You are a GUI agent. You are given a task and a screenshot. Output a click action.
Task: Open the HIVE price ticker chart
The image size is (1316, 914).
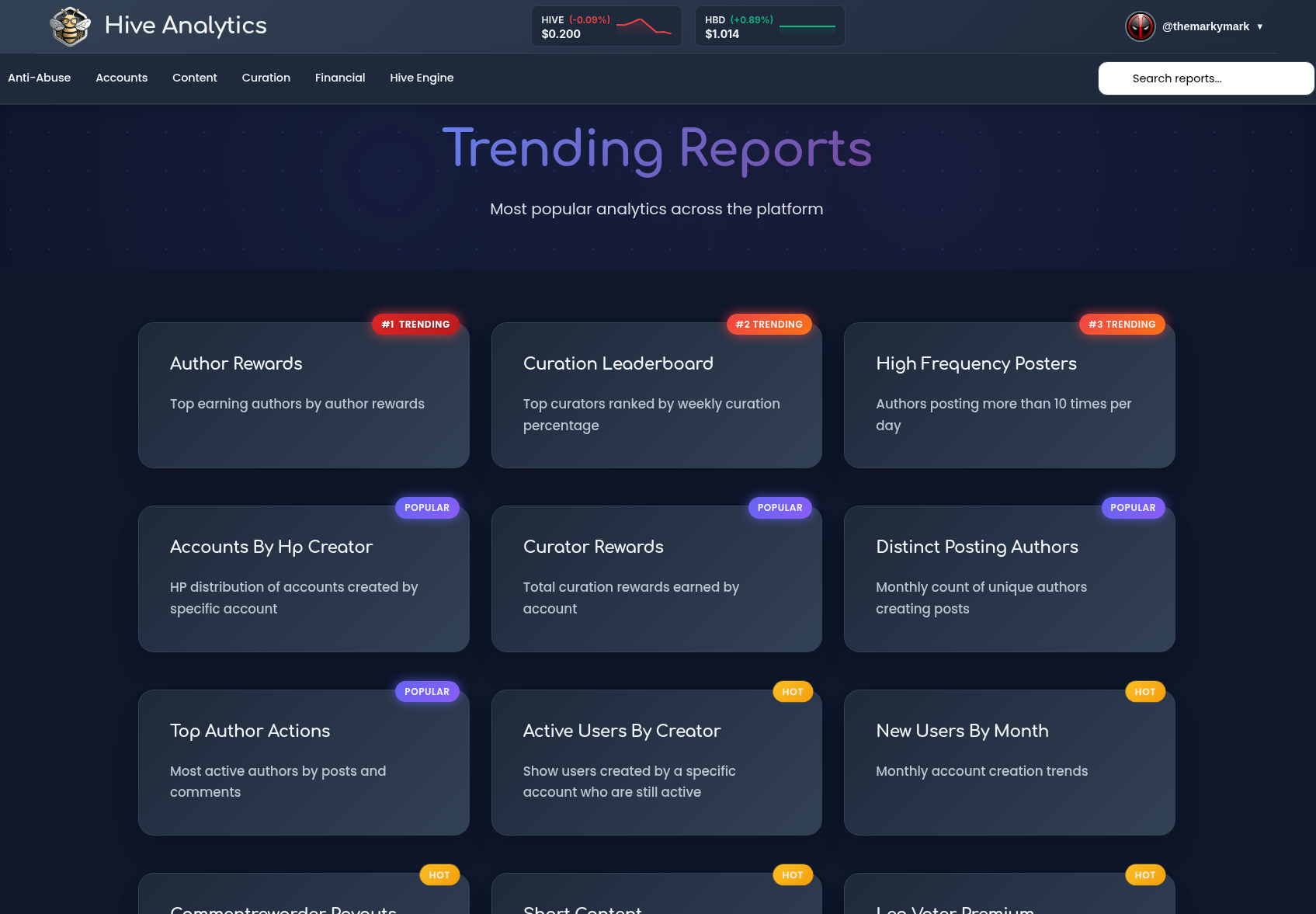[644, 26]
